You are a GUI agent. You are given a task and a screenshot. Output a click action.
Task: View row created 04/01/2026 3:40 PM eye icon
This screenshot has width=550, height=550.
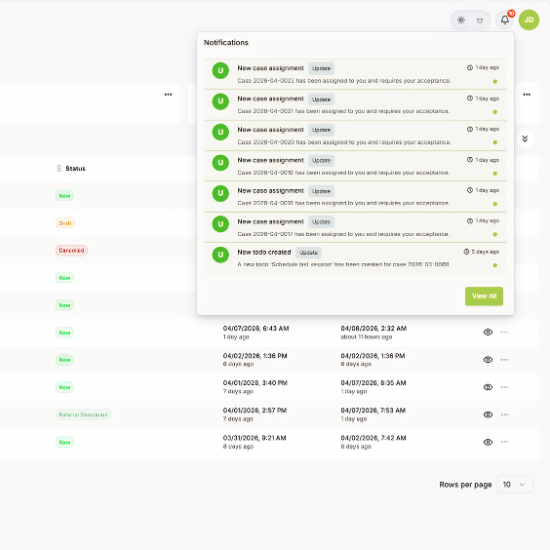tap(488, 387)
